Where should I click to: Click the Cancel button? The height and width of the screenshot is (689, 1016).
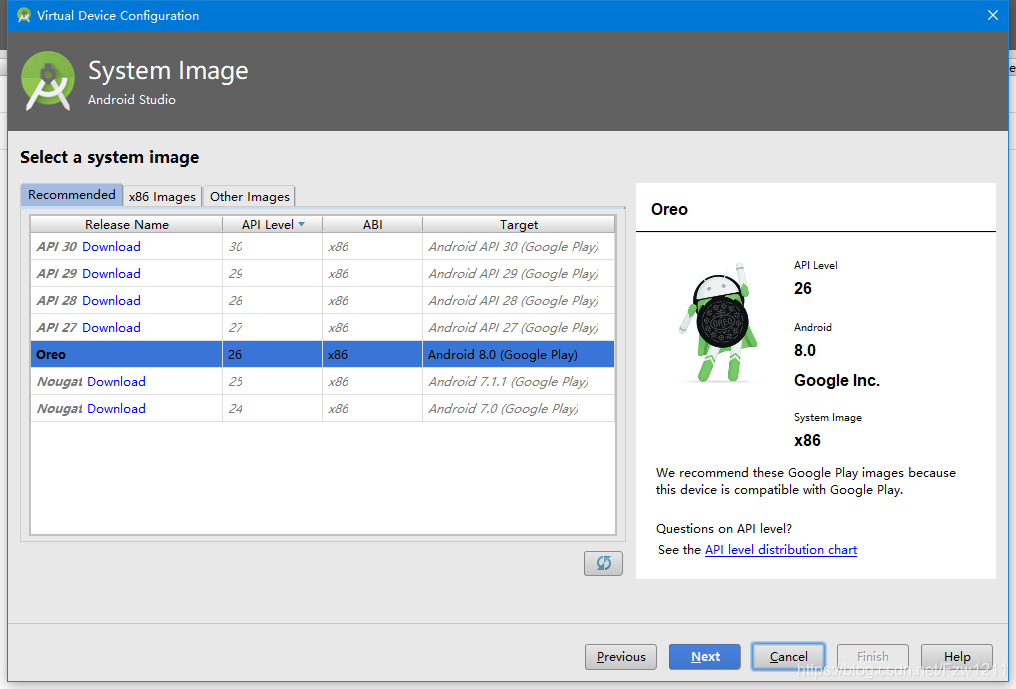point(789,657)
